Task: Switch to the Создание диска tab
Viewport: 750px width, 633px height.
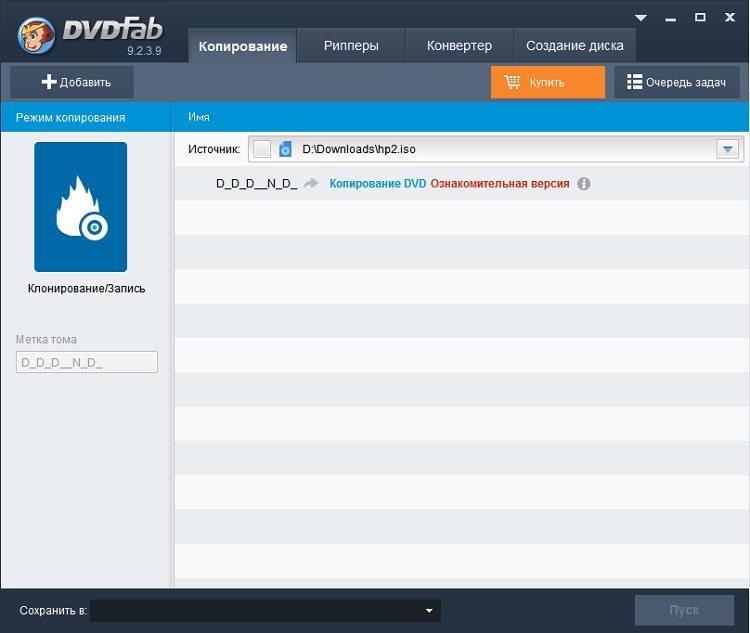Action: (574, 46)
